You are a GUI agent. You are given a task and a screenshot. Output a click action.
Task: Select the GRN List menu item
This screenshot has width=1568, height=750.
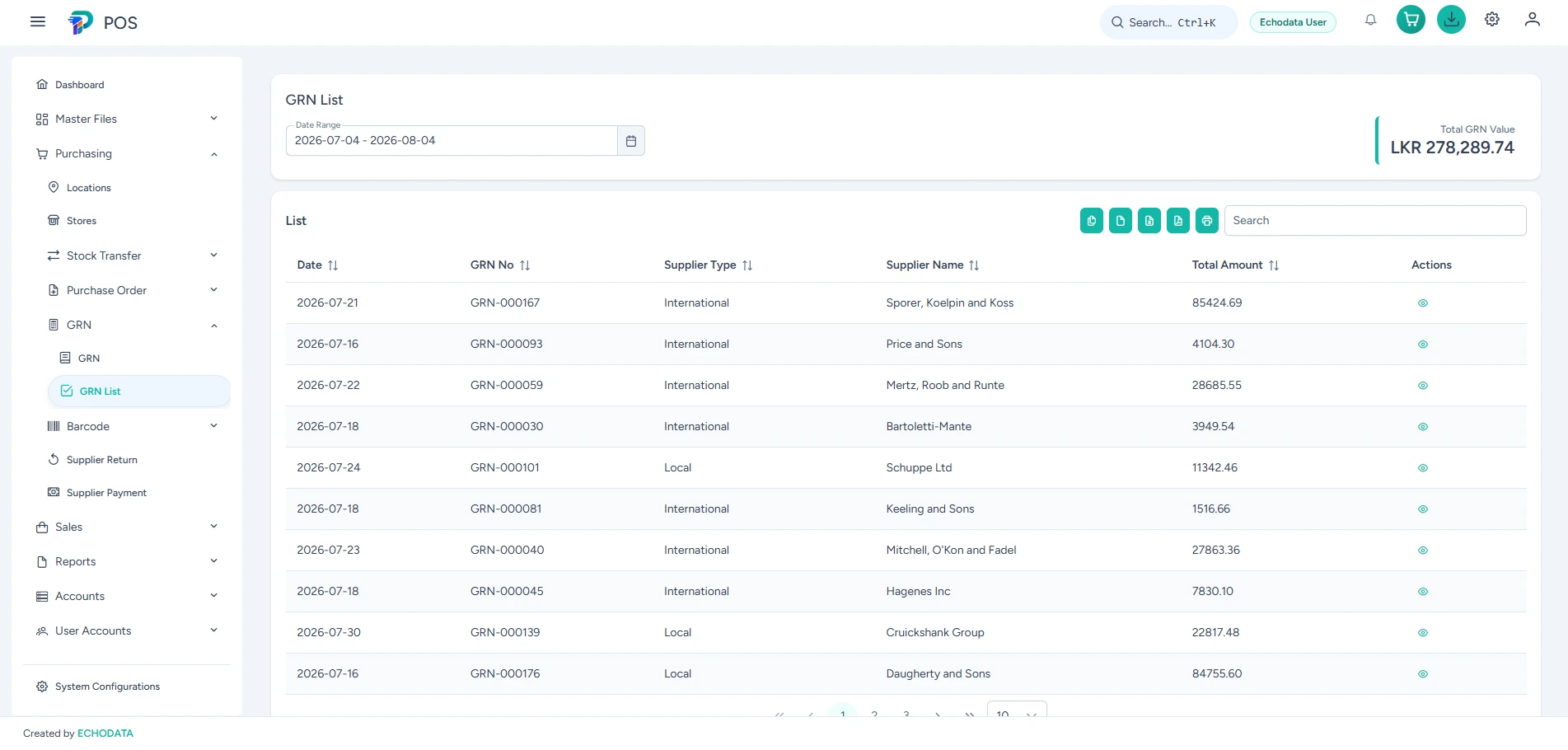138,391
